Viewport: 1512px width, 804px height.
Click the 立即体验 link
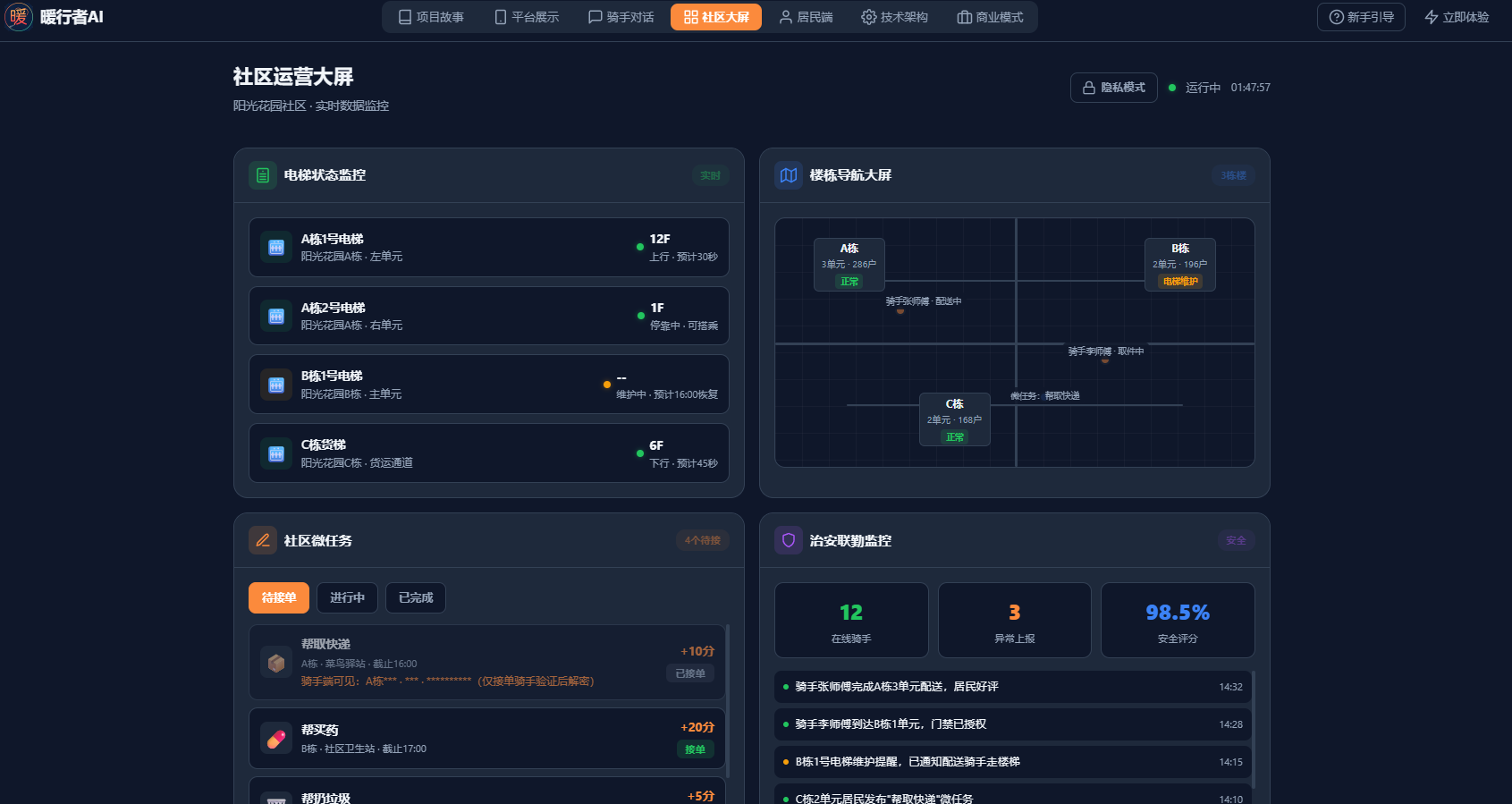1457,17
